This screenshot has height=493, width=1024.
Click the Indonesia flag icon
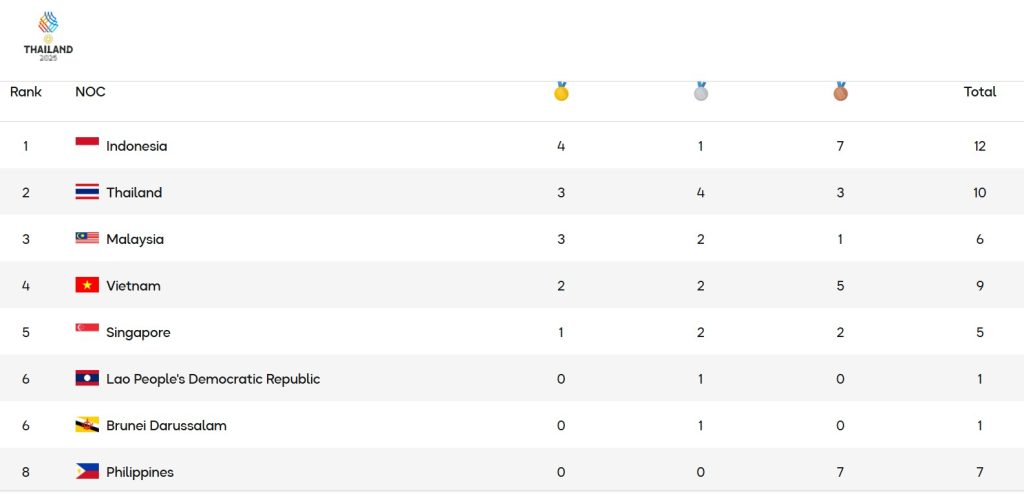tap(87, 145)
